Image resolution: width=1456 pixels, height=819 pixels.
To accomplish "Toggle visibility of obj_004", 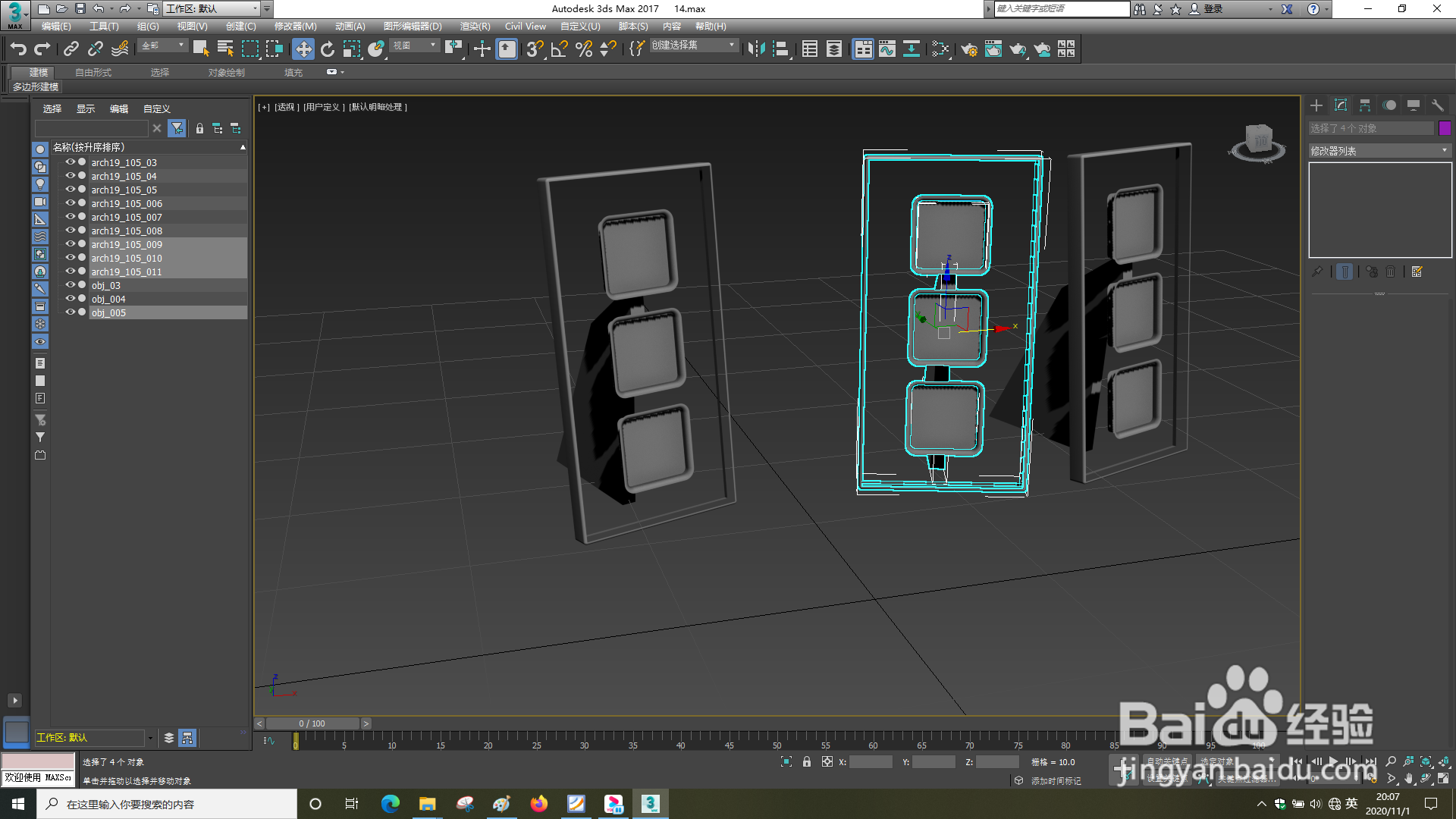I will click(70, 299).
